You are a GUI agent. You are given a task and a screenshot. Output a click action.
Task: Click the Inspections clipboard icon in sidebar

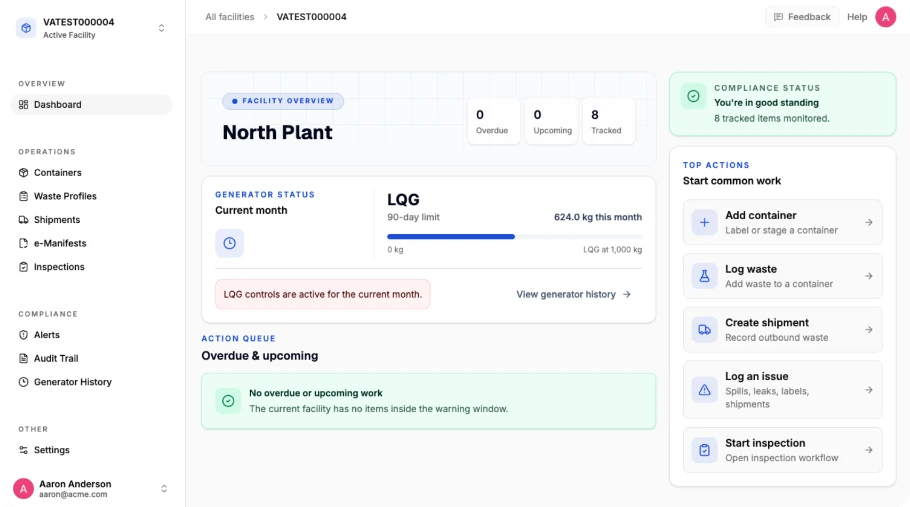(x=23, y=267)
